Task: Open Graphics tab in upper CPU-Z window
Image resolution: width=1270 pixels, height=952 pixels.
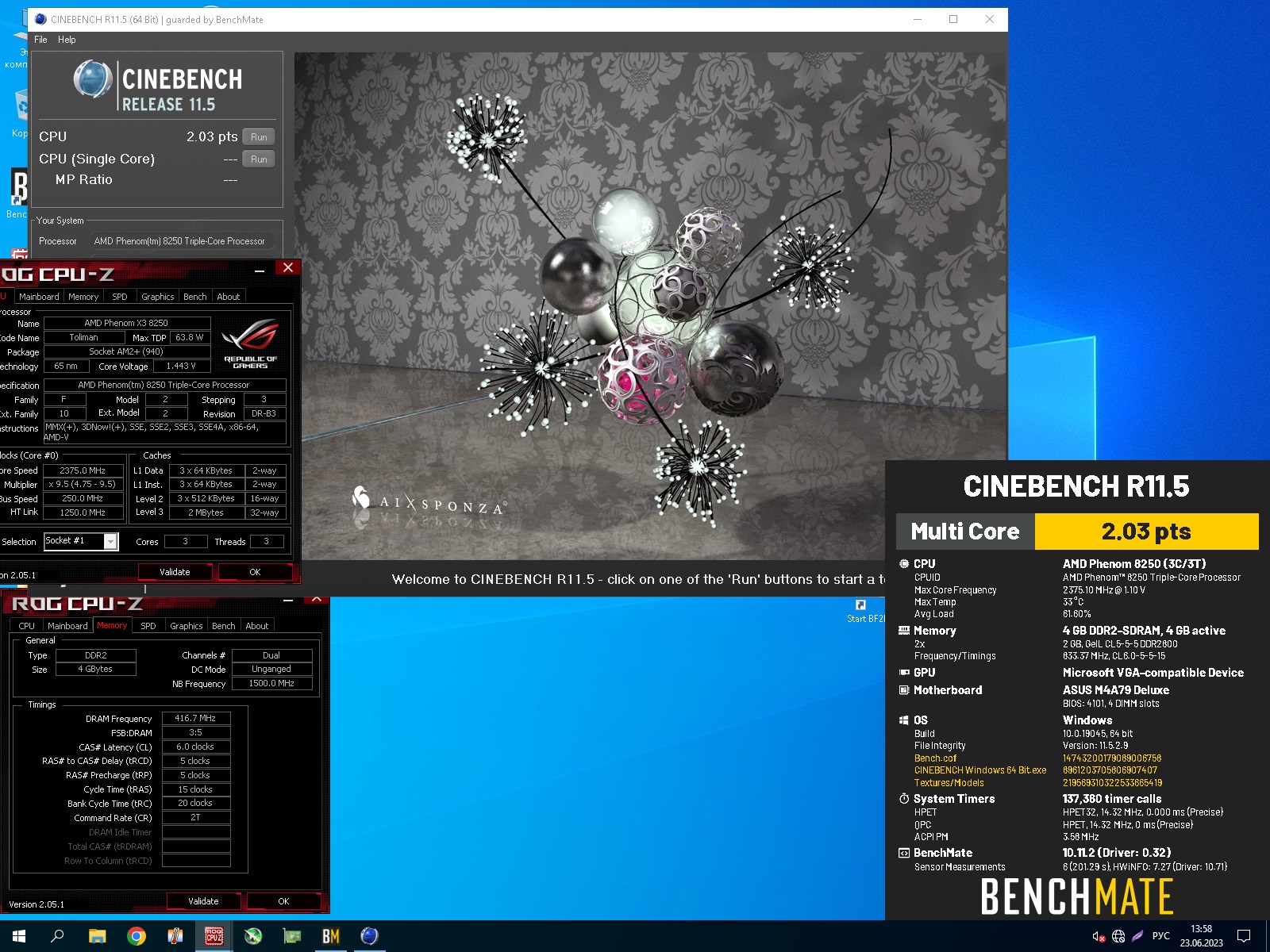Action: [157, 297]
